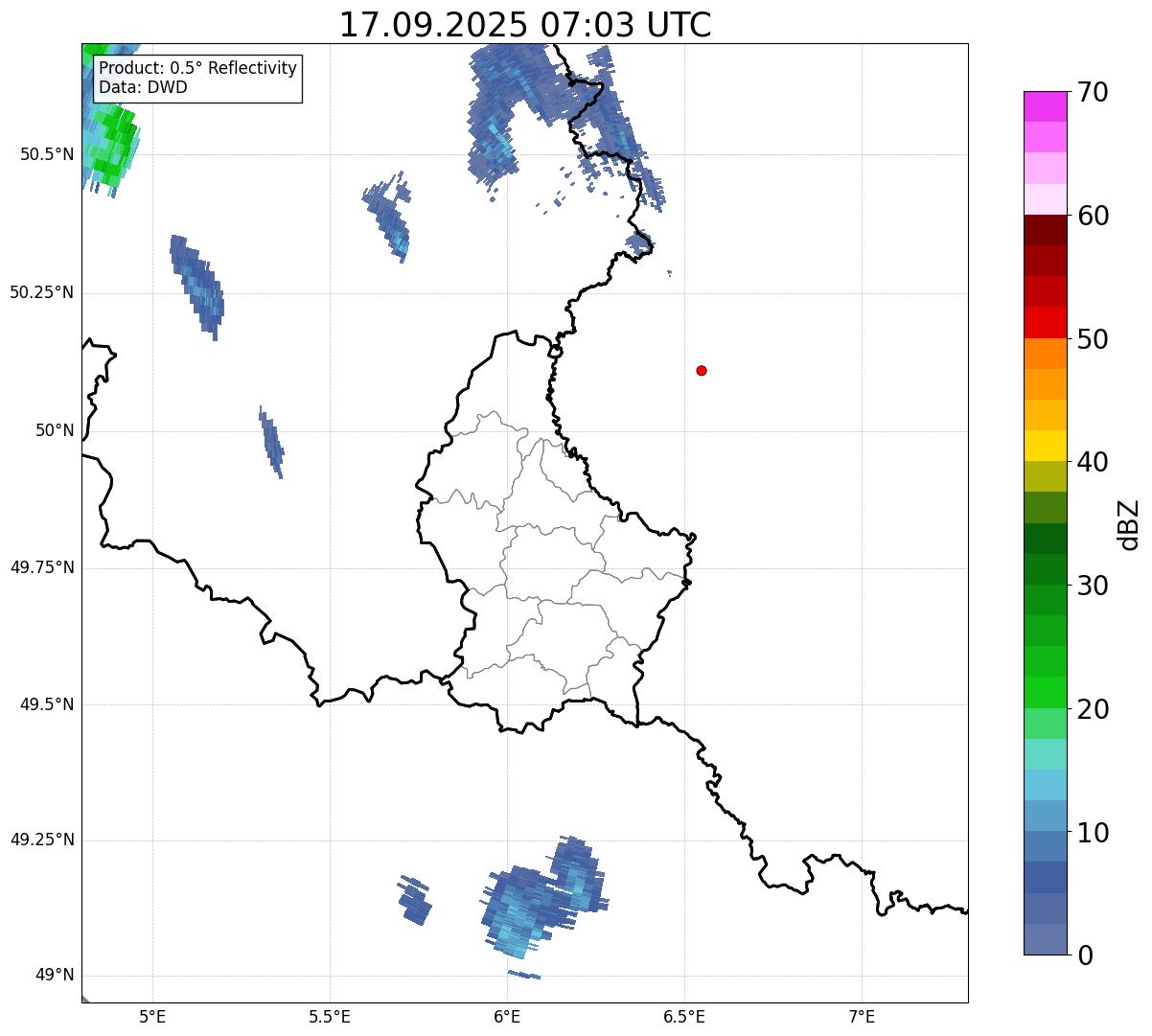Click the latitude label 49.75°N
Image resolution: width=1152 pixels, height=1036 pixels.
click(42, 567)
